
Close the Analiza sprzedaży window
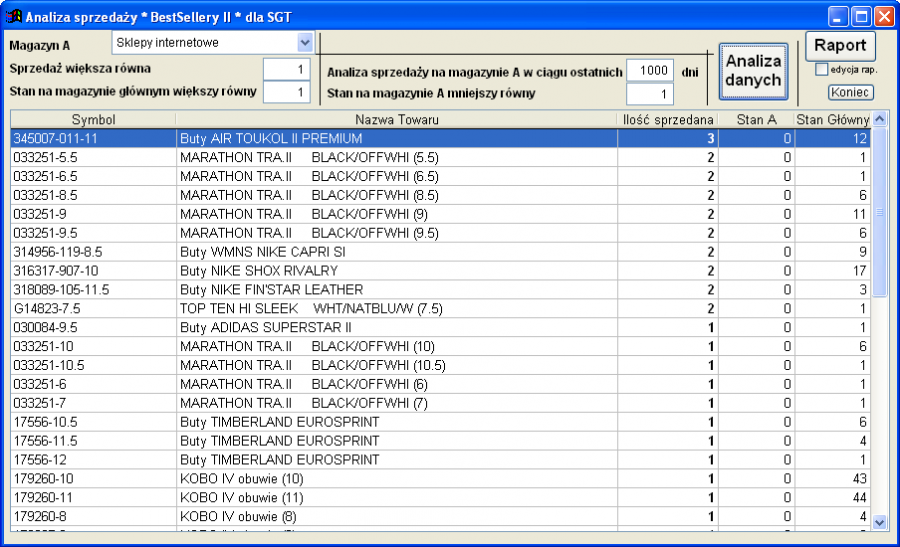(x=884, y=17)
